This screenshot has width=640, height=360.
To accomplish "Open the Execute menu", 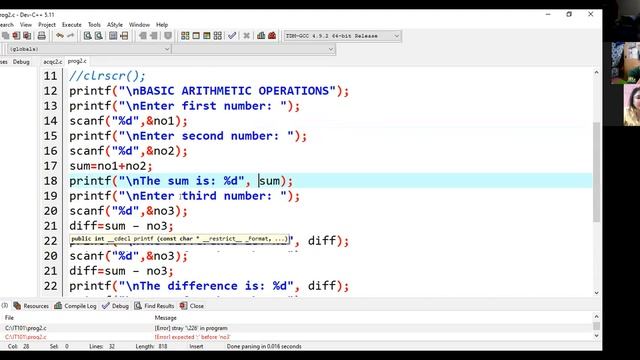I will click(72, 24).
